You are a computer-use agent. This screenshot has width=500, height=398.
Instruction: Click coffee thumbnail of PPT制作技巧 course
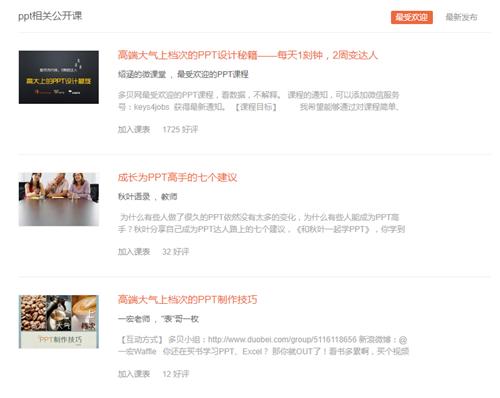pyautogui.click(x=59, y=322)
